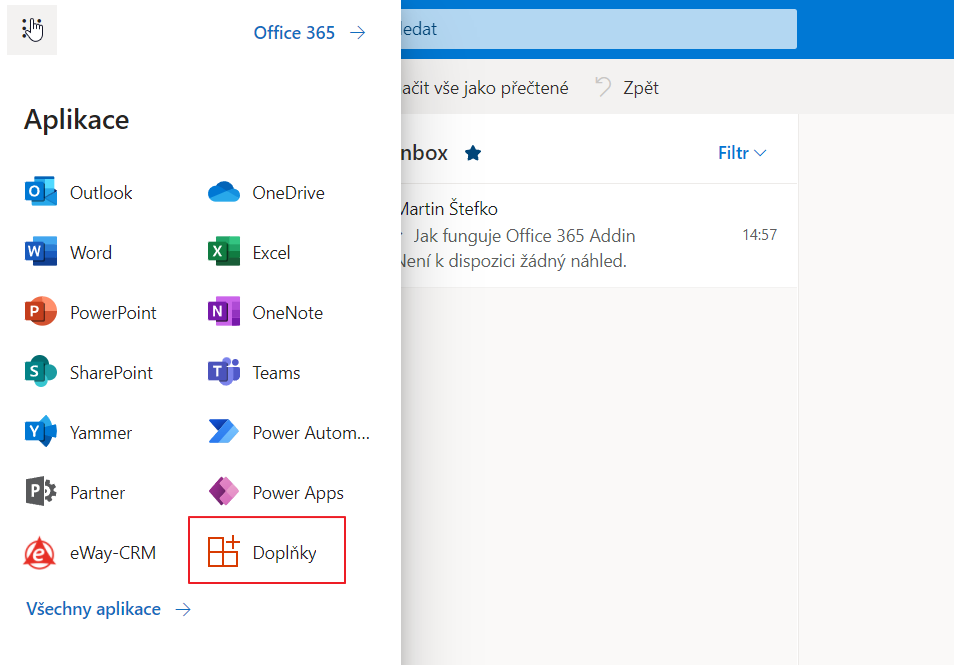Click the Všechny aplikace arrow icon
Viewport: 954px width, 665px height.
tap(183, 610)
